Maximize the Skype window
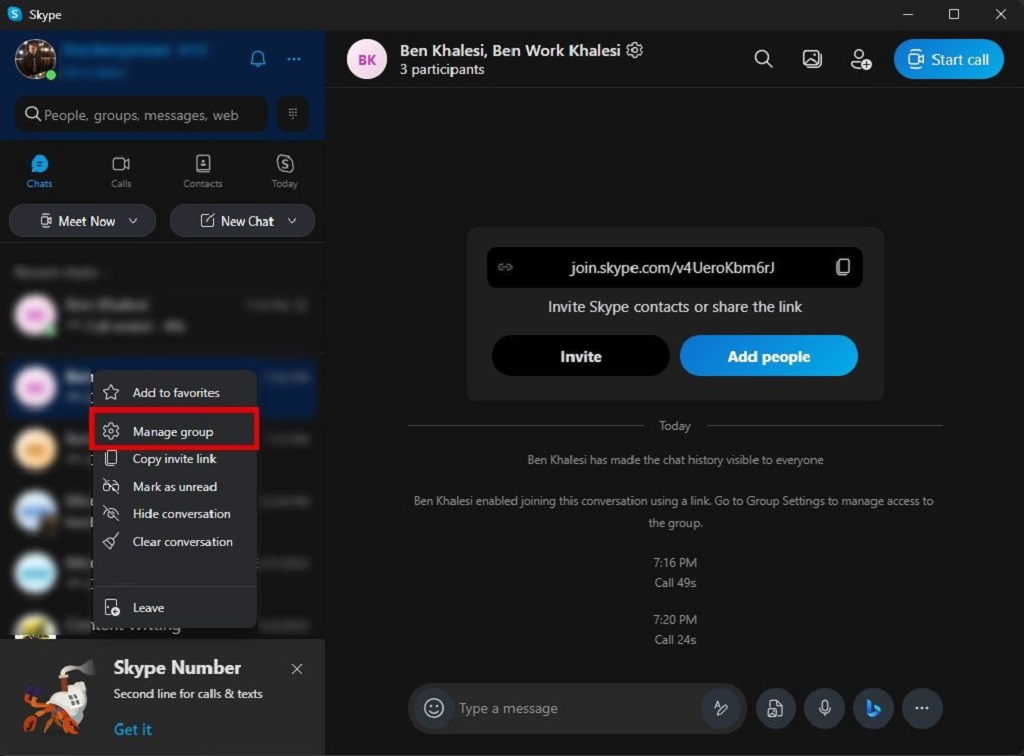Viewport: 1024px width, 756px height. [x=954, y=14]
